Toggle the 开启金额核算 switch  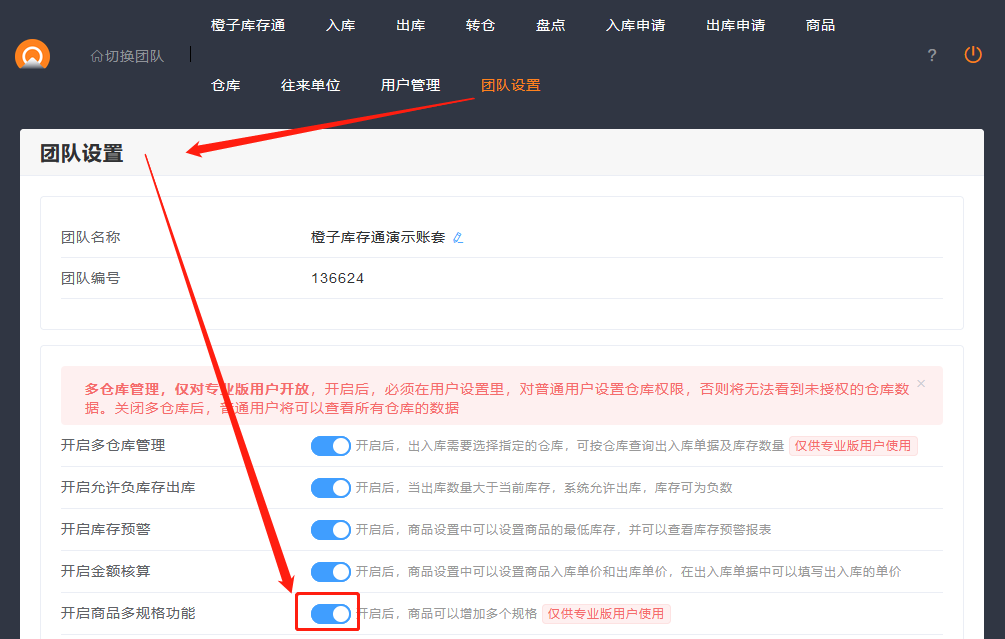pos(331,572)
